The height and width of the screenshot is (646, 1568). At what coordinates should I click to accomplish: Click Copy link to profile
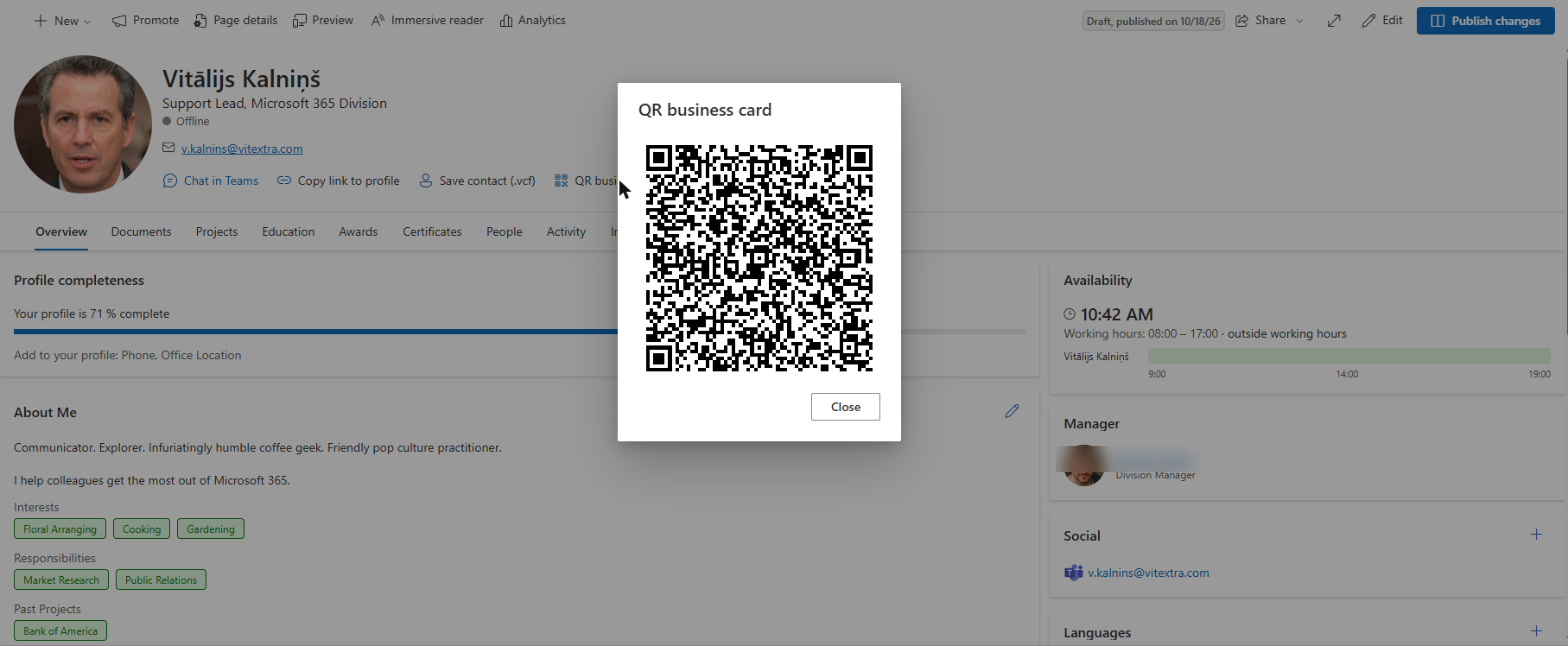click(x=338, y=181)
